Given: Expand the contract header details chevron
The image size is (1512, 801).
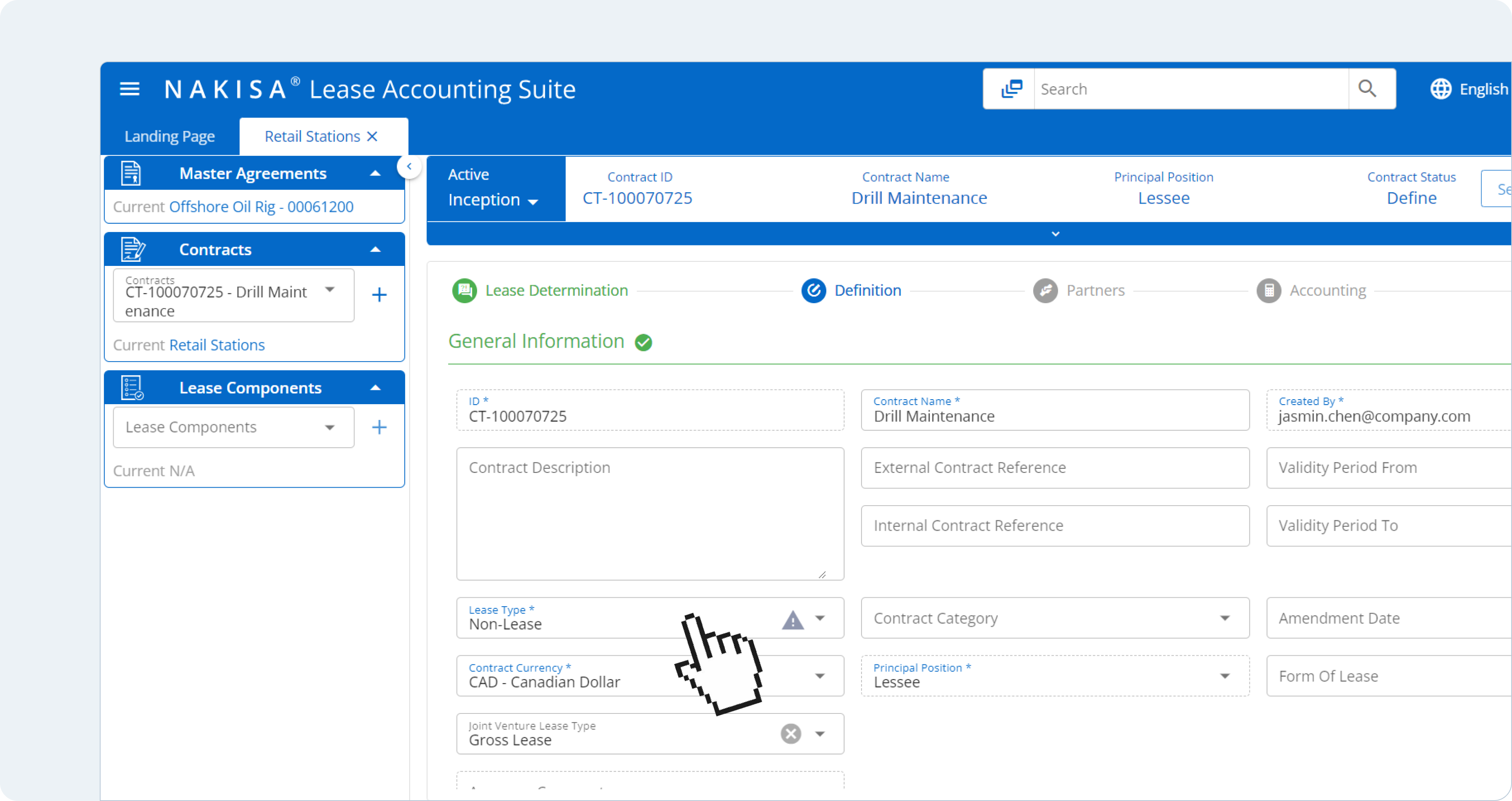Looking at the screenshot, I should click(x=1055, y=234).
